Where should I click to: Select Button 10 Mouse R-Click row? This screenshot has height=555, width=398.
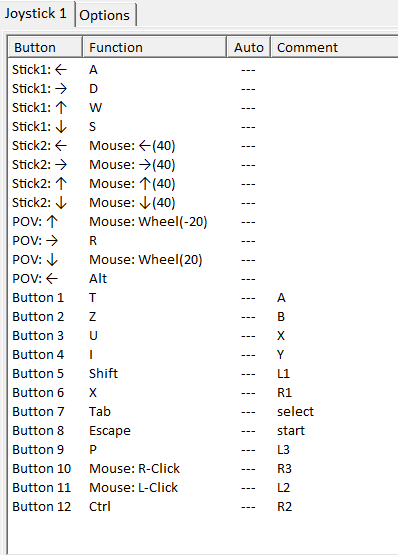tap(203, 469)
